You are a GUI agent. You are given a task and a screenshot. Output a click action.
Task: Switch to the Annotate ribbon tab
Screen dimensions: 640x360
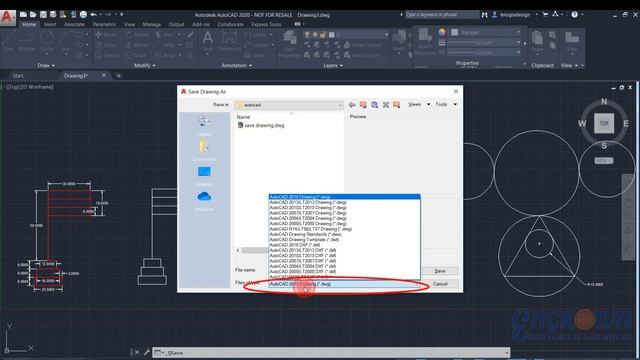pos(74,24)
